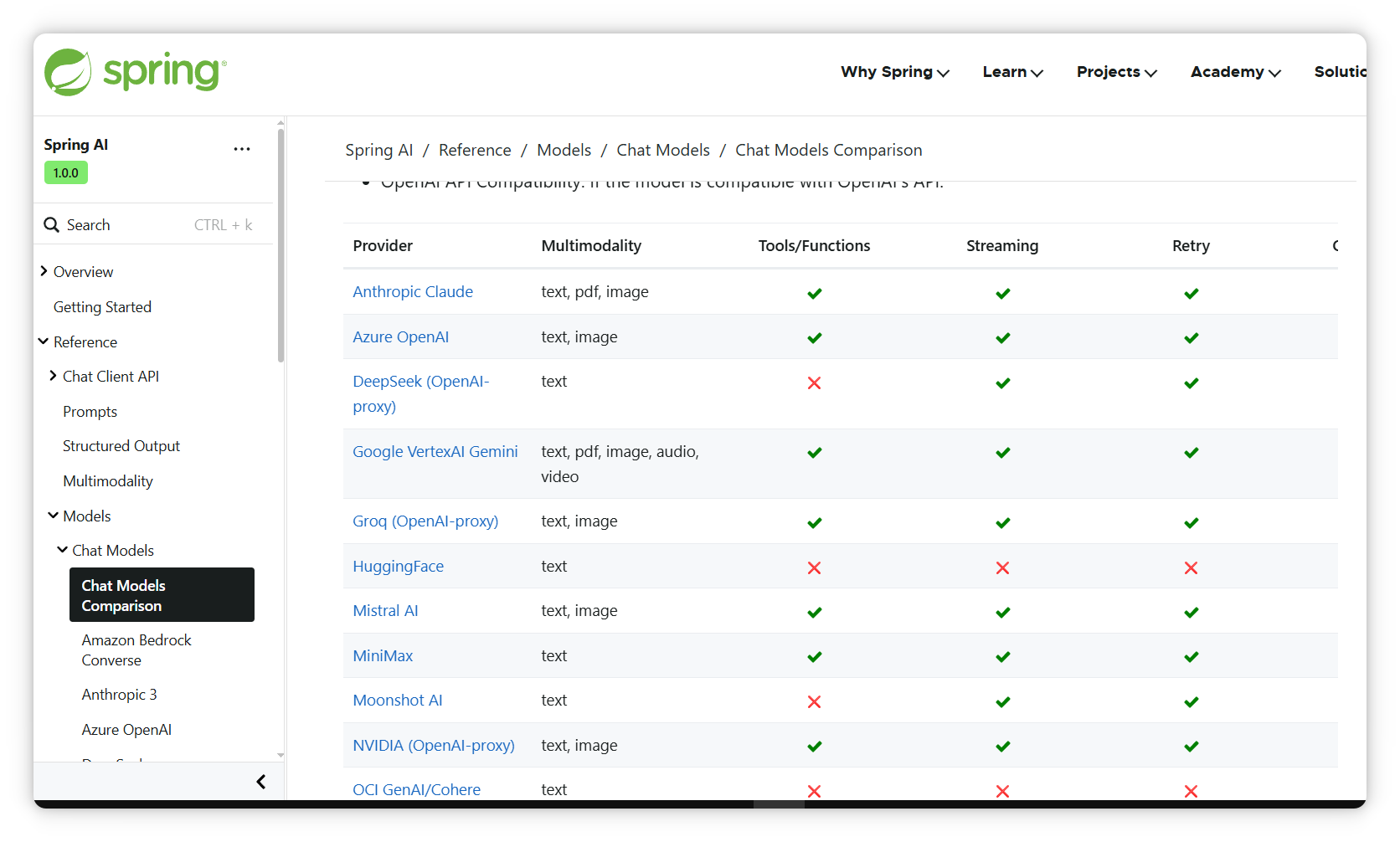The height and width of the screenshot is (842, 1400).
Task: Open the Learn navigation menu
Action: (x=1012, y=72)
